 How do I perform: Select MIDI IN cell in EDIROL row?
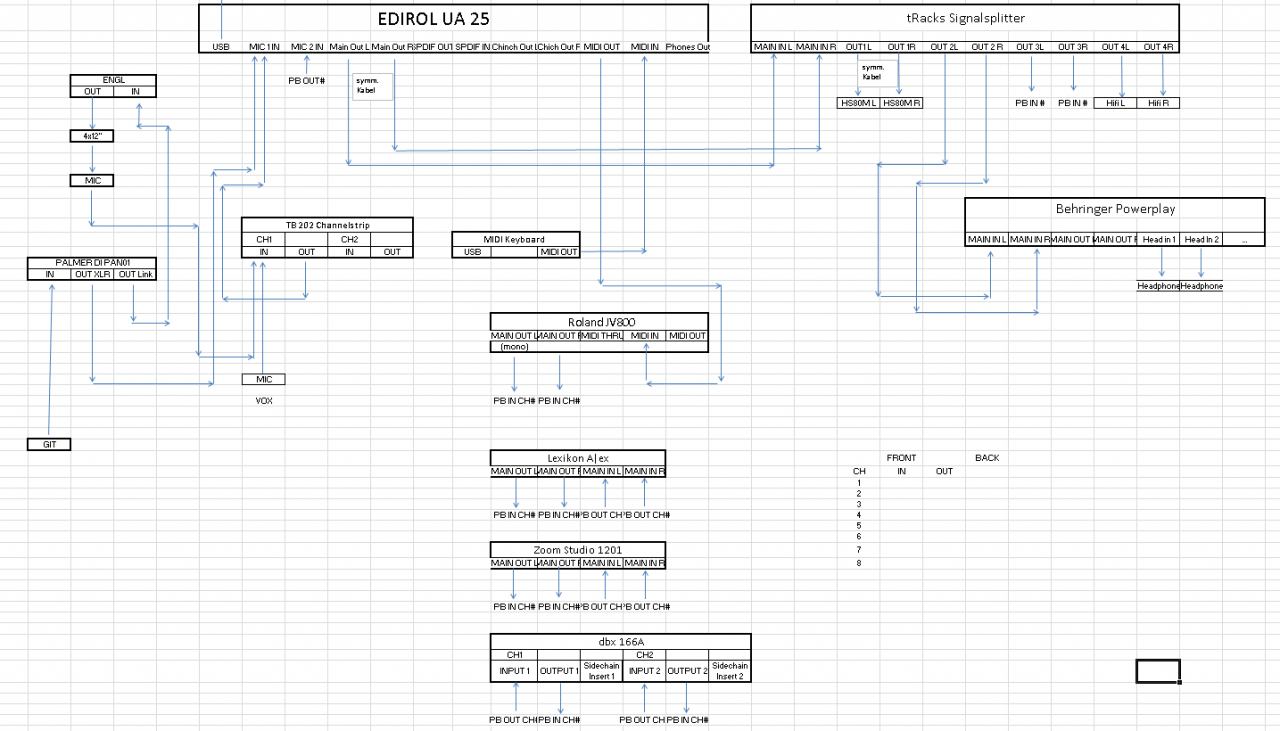(x=645, y=47)
